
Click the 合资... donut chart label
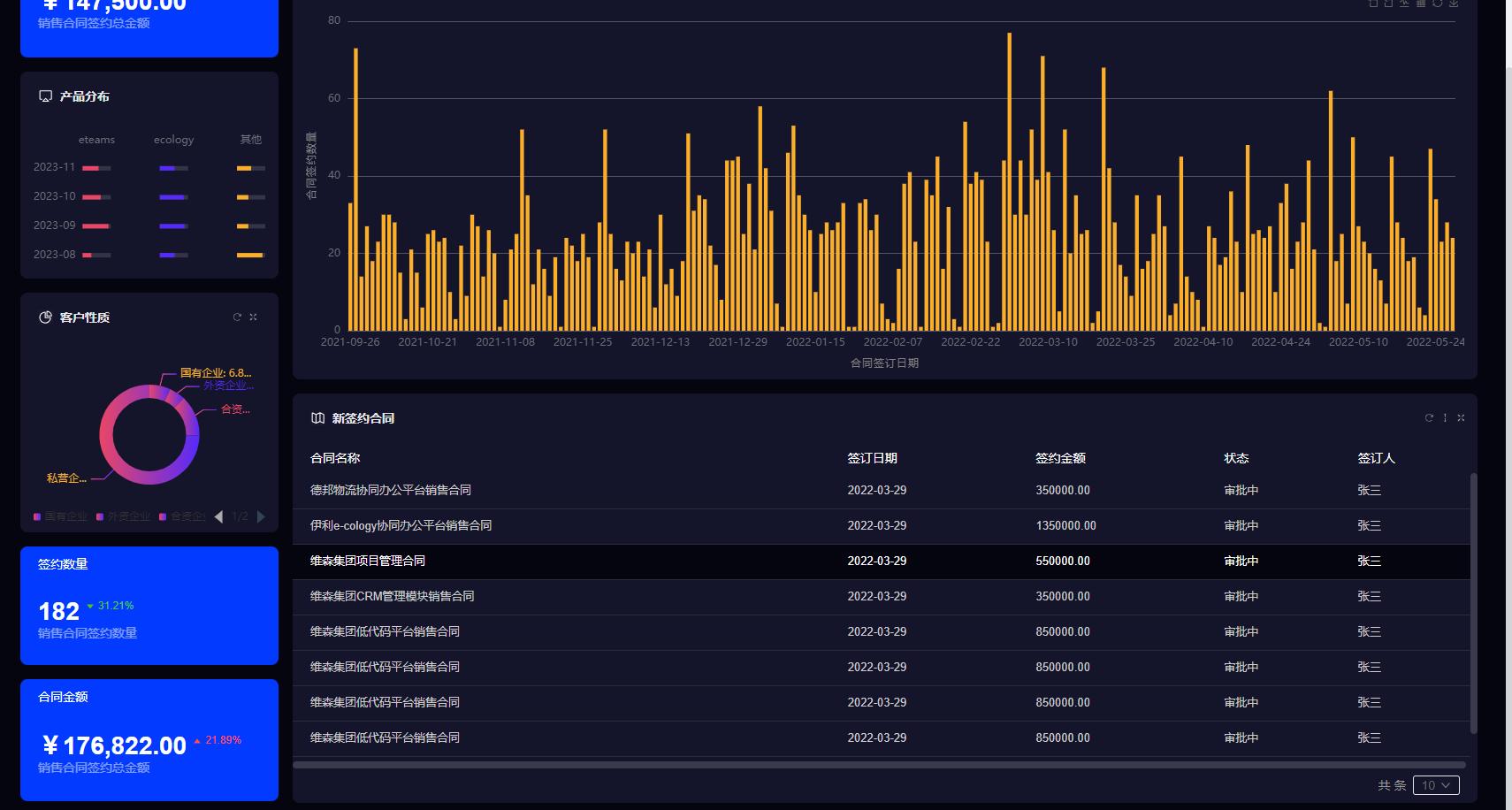[x=235, y=409]
